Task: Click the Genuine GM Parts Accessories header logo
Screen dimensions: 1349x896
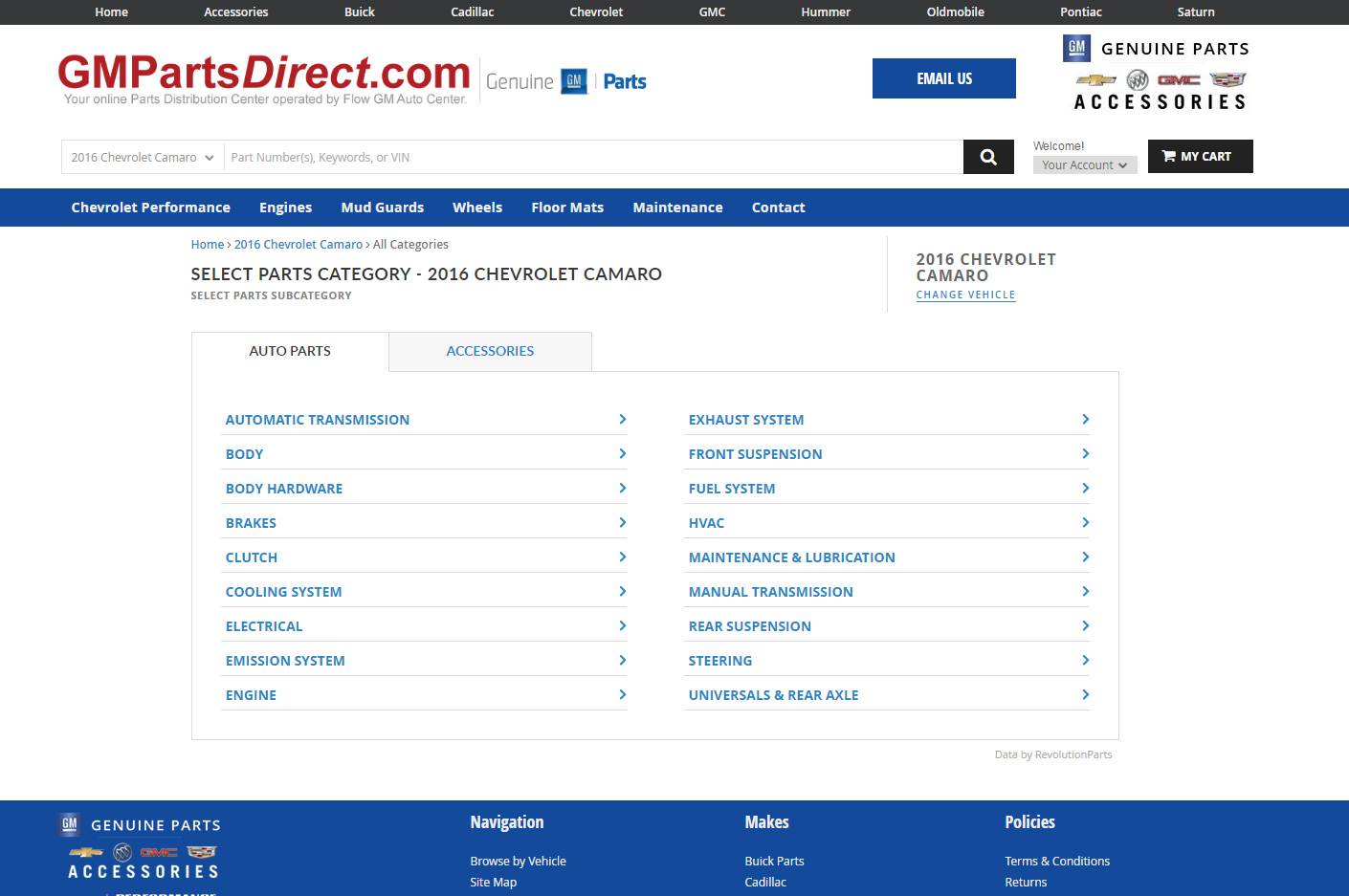Action: coord(1158,74)
